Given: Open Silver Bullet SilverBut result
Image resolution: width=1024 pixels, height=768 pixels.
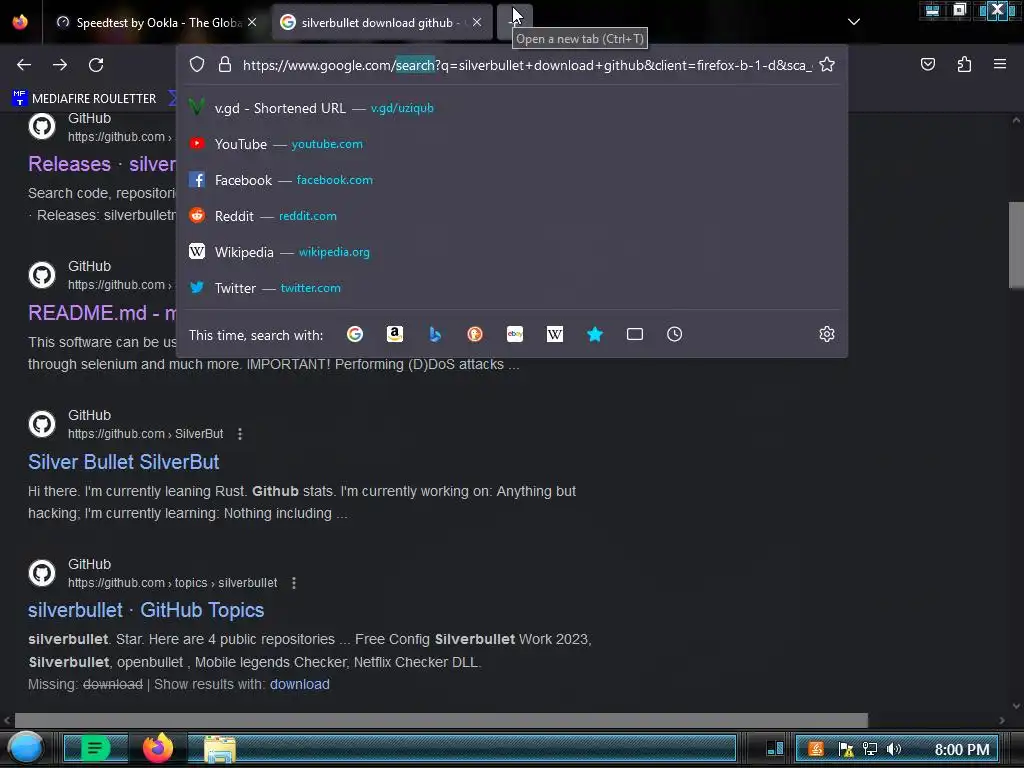Looking at the screenshot, I should pyautogui.click(x=123, y=462).
